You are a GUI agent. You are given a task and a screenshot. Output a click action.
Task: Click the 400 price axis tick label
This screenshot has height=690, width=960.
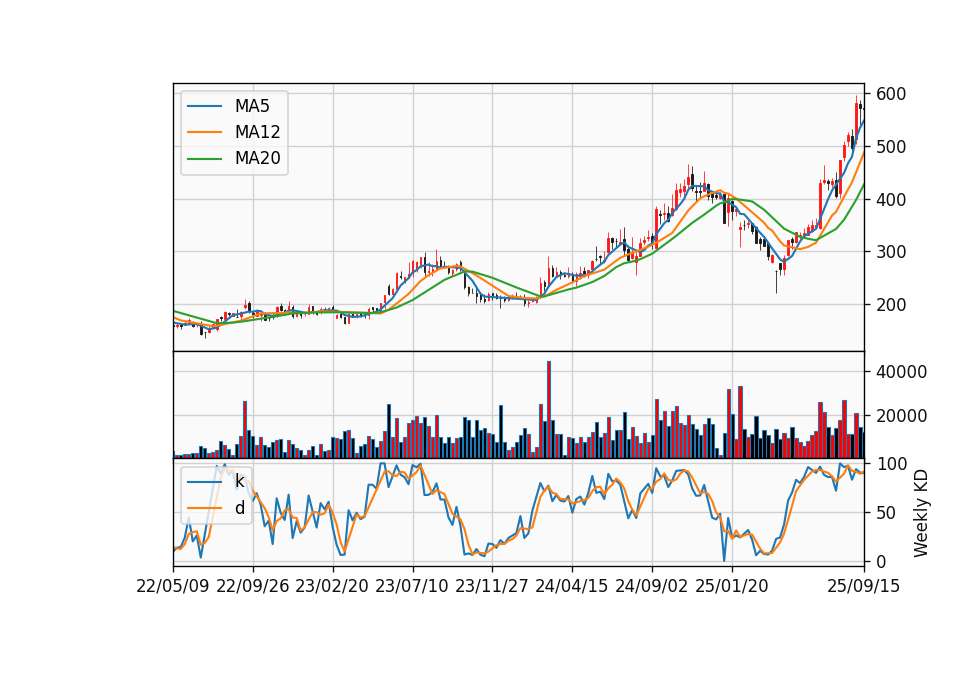[891, 200]
